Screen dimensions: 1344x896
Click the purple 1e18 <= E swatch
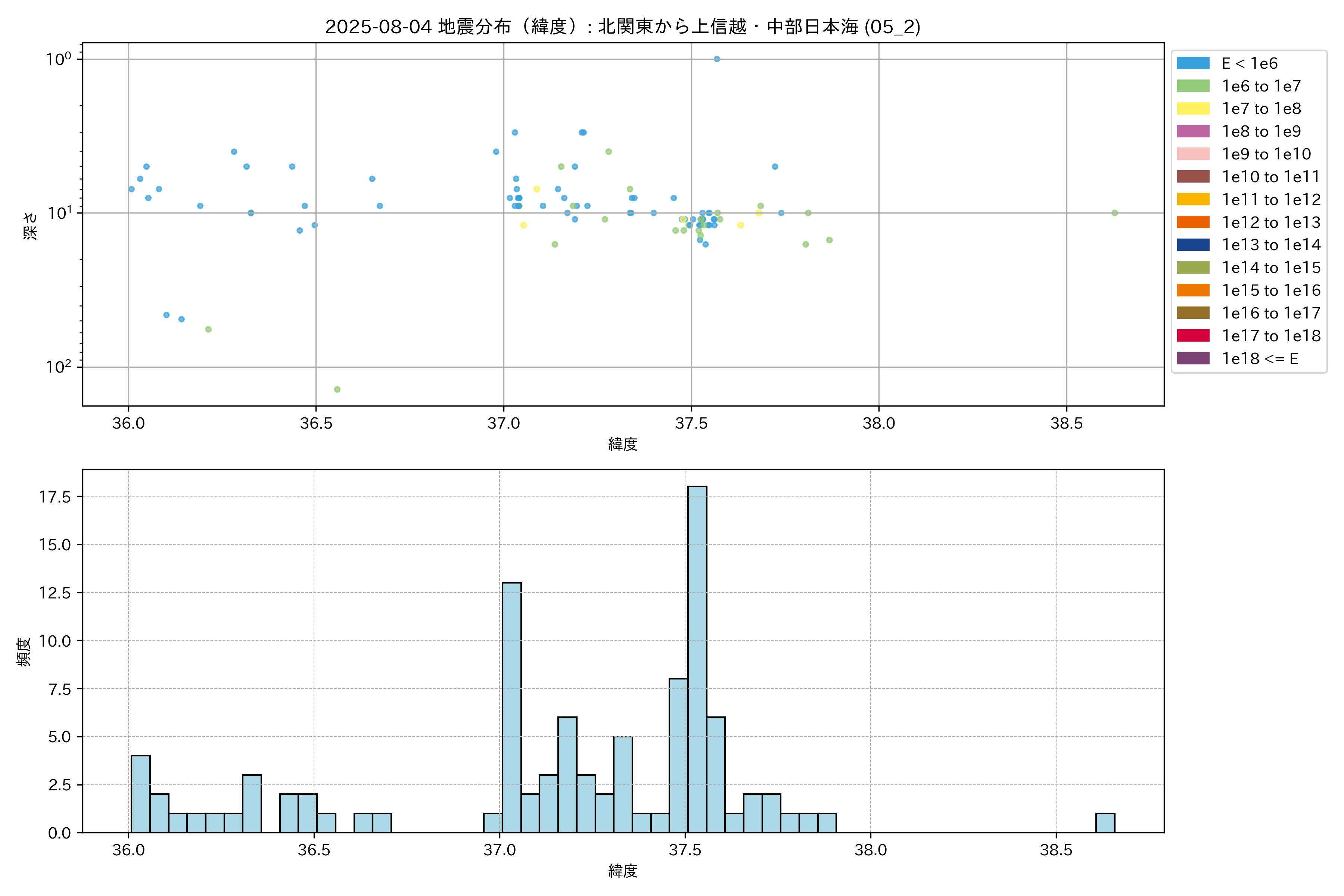pos(1192,358)
